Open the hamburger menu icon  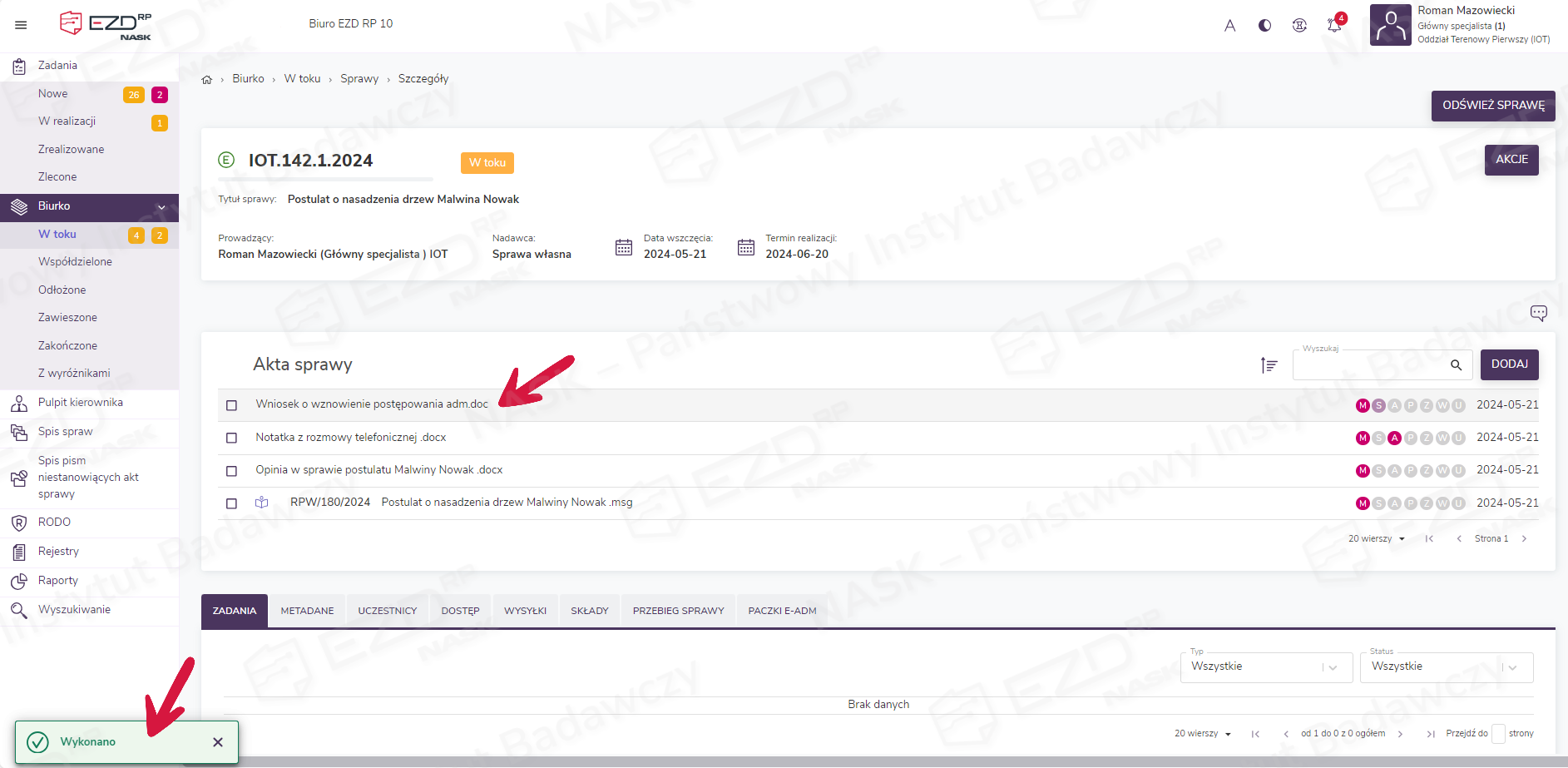(21, 25)
